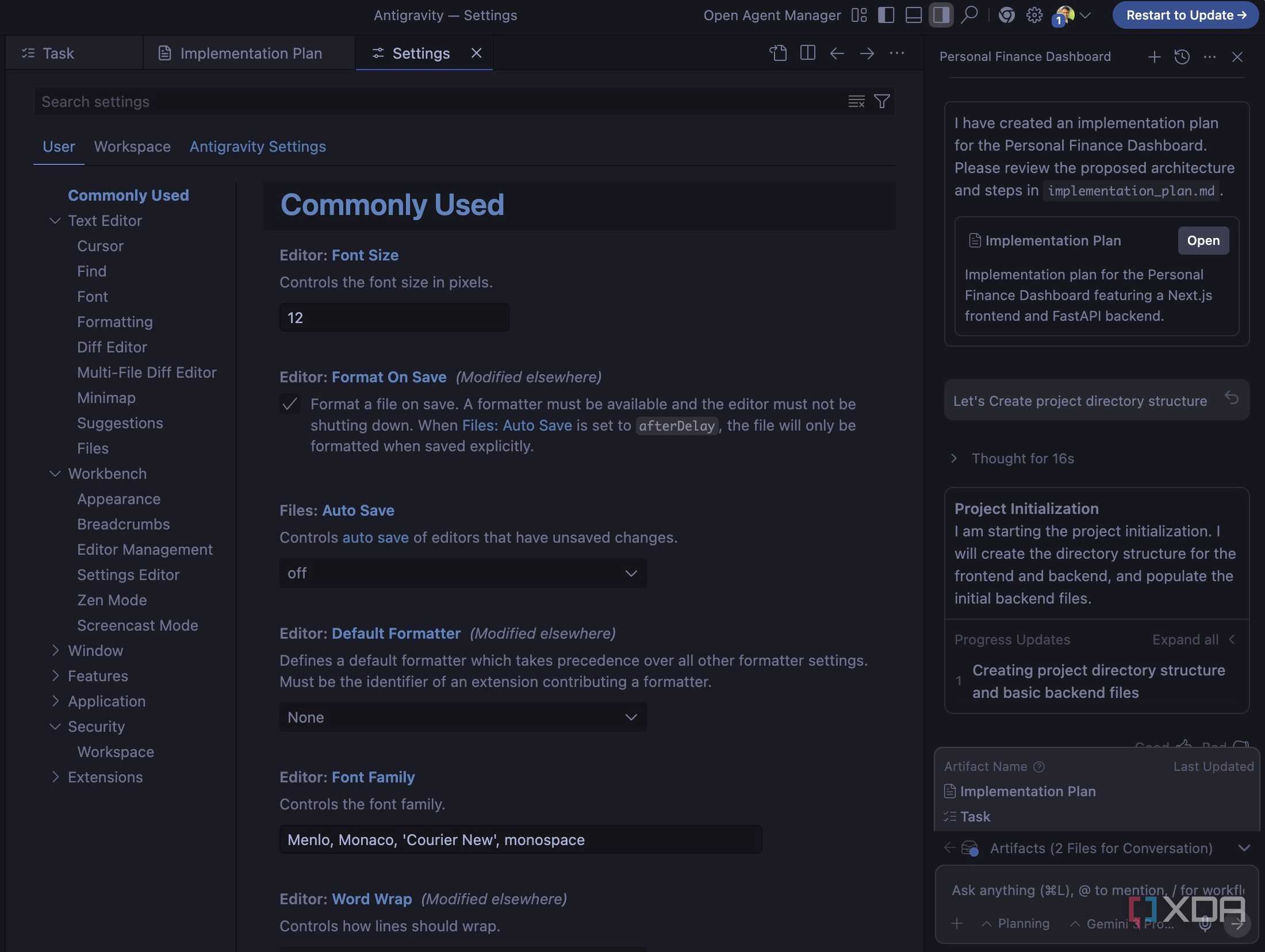Start a new conversation with plus icon

1154,56
